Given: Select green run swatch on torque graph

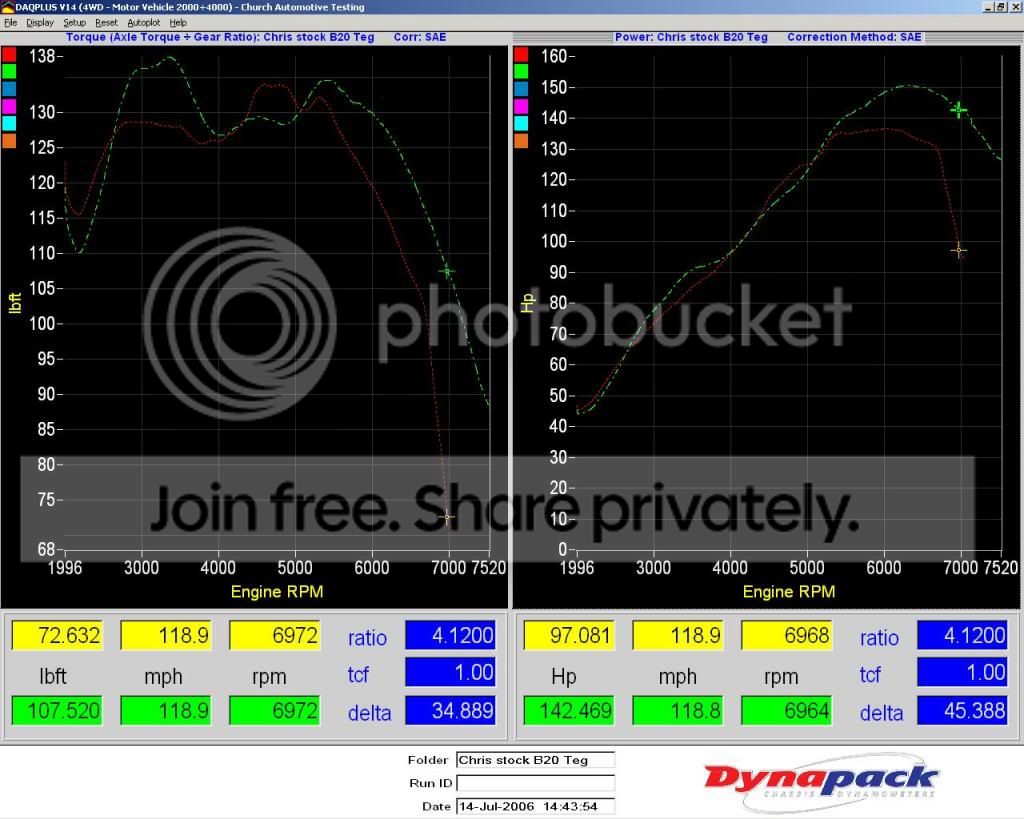Looking at the screenshot, I should (x=9, y=71).
